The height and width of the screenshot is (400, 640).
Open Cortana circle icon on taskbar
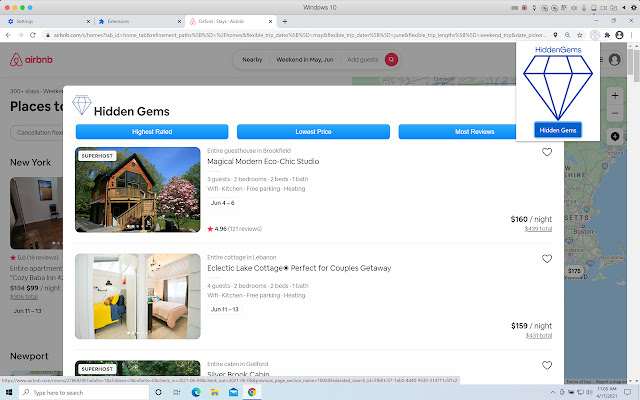coord(158,392)
